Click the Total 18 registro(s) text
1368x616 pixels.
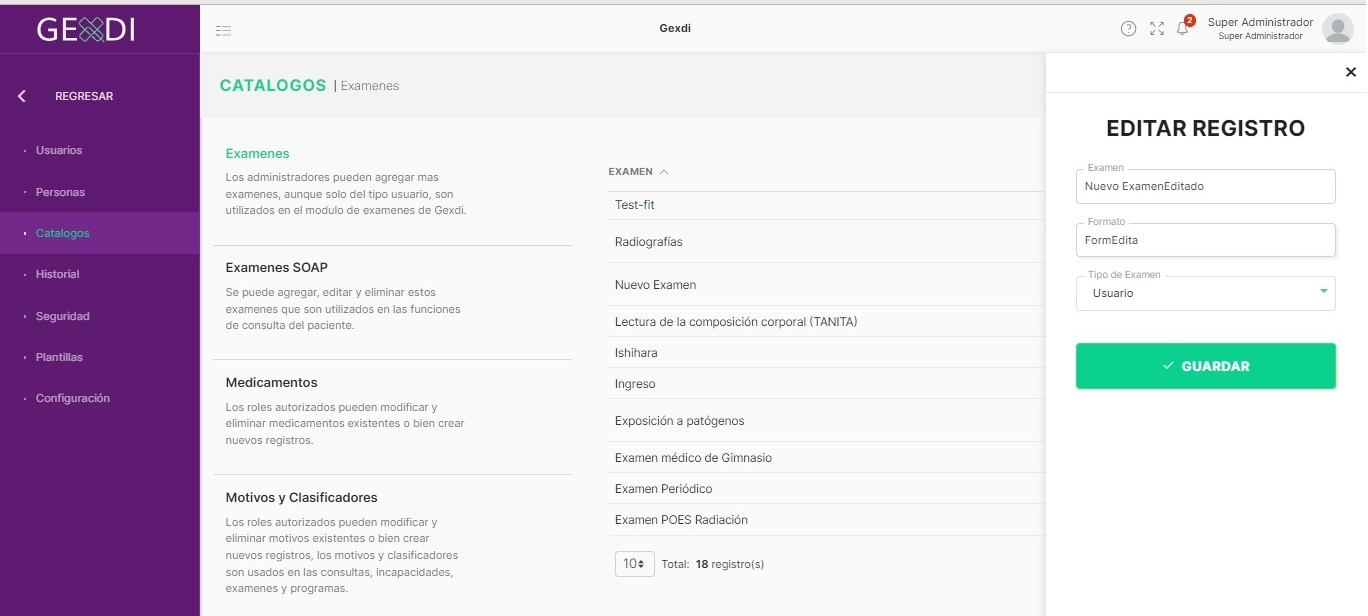(713, 564)
